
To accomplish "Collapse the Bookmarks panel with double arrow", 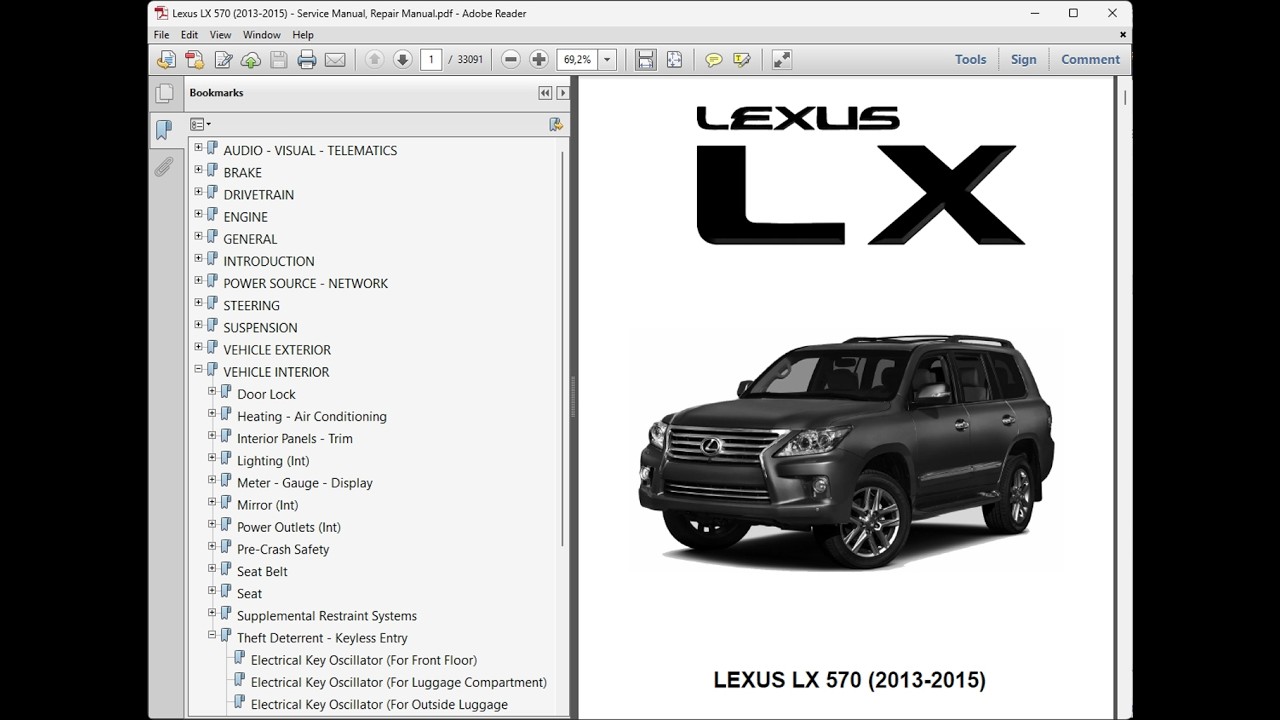I will pyautogui.click(x=545, y=93).
